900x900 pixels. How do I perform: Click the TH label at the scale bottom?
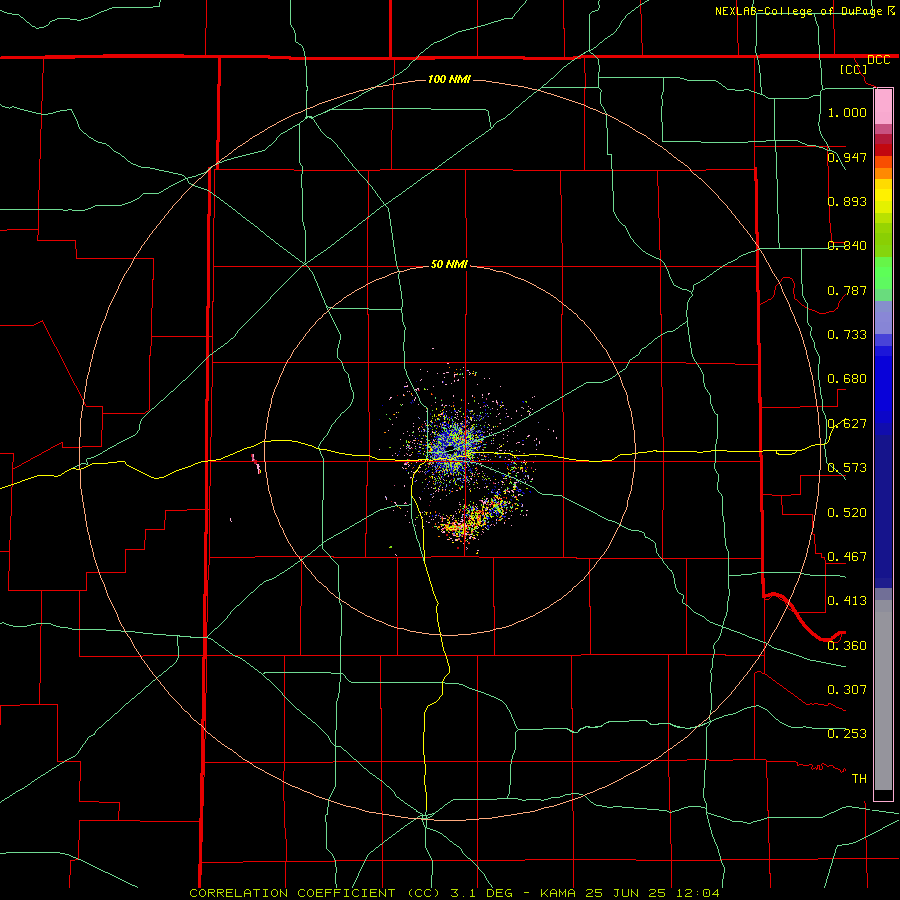[x=859, y=778]
